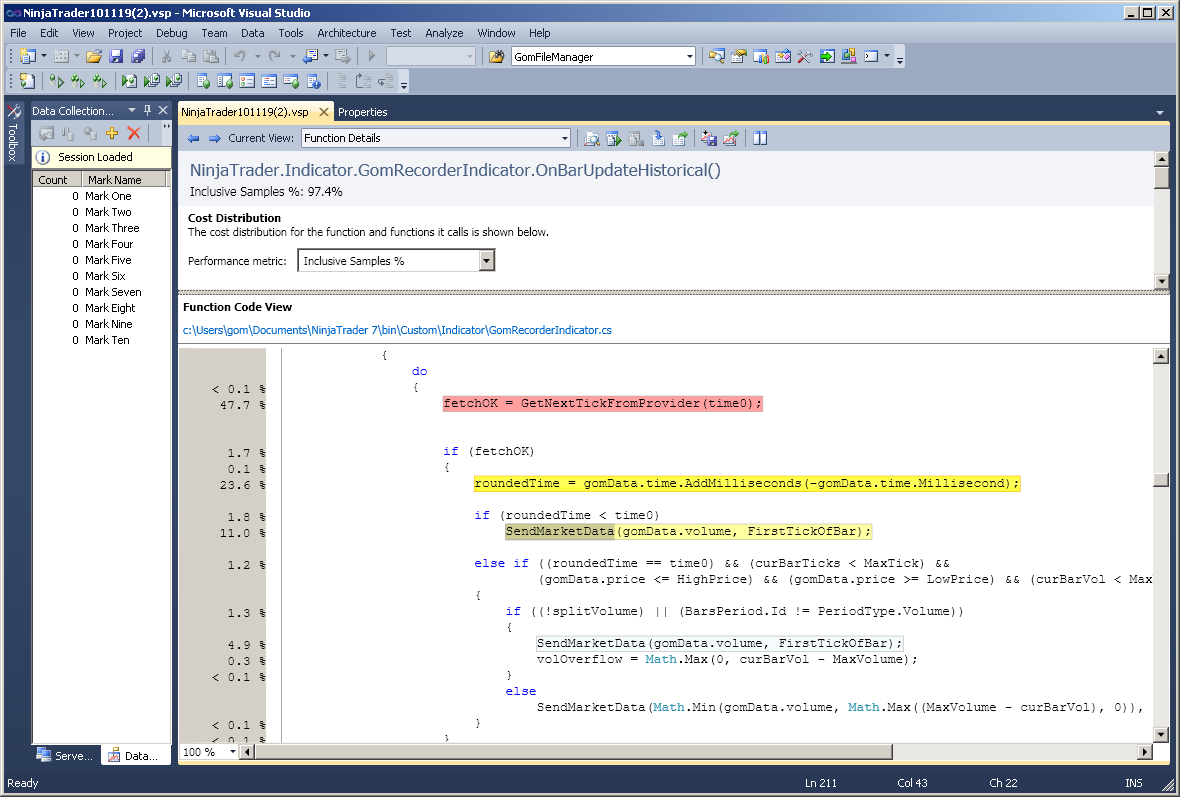Go forward with the blue right arrow
The height and width of the screenshot is (797, 1180).
(214, 138)
